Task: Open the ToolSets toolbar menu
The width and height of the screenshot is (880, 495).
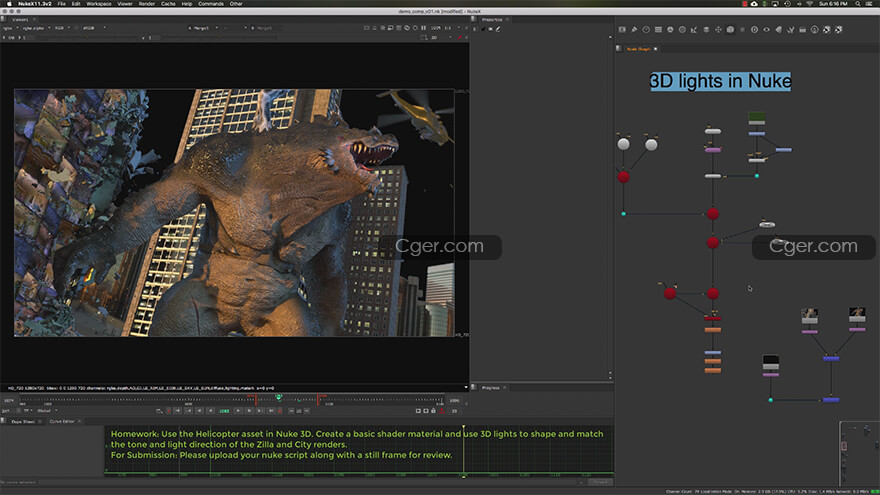Action: point(791,30)
